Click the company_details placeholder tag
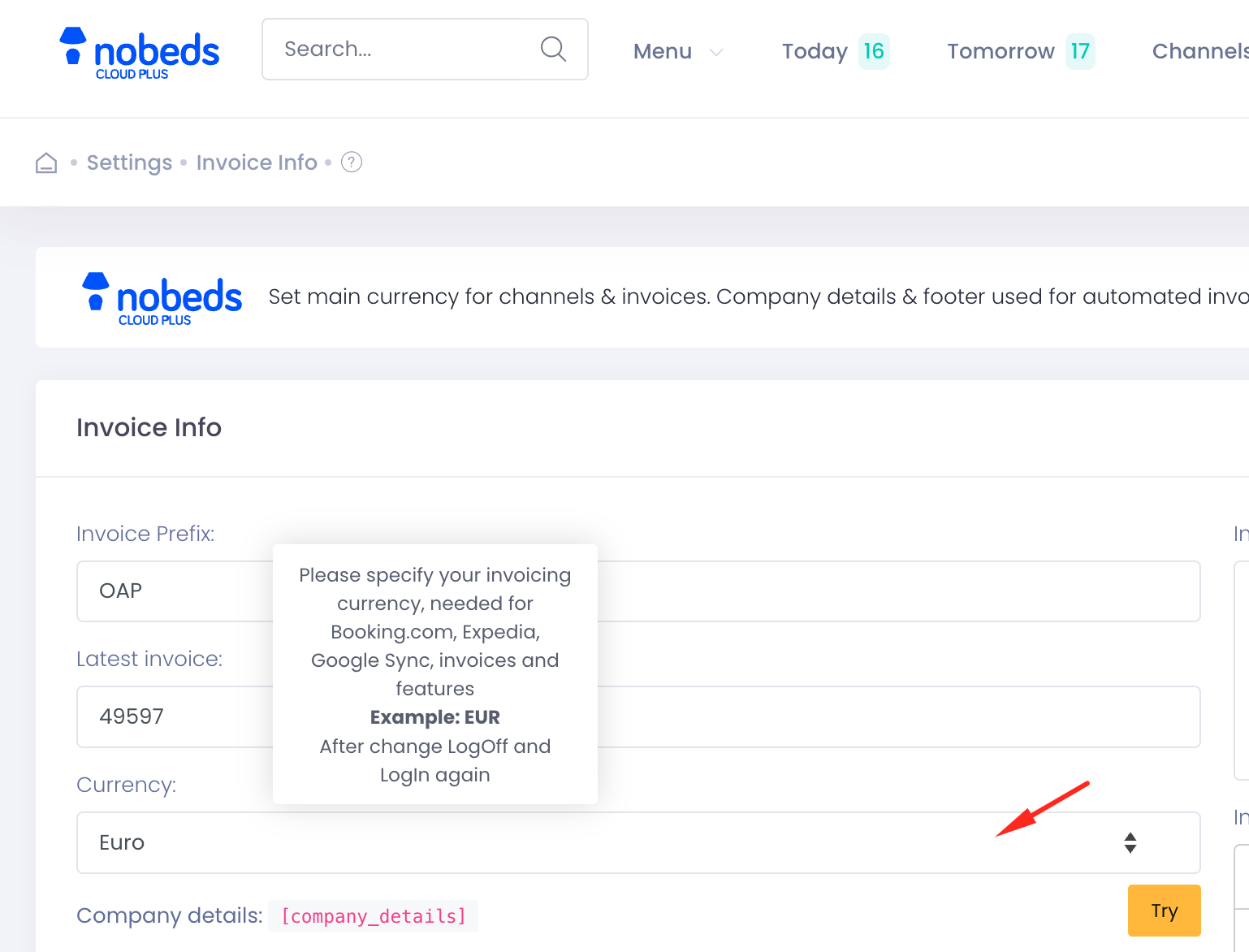This screenshot has width=1249, height=952. coord(373,915)
